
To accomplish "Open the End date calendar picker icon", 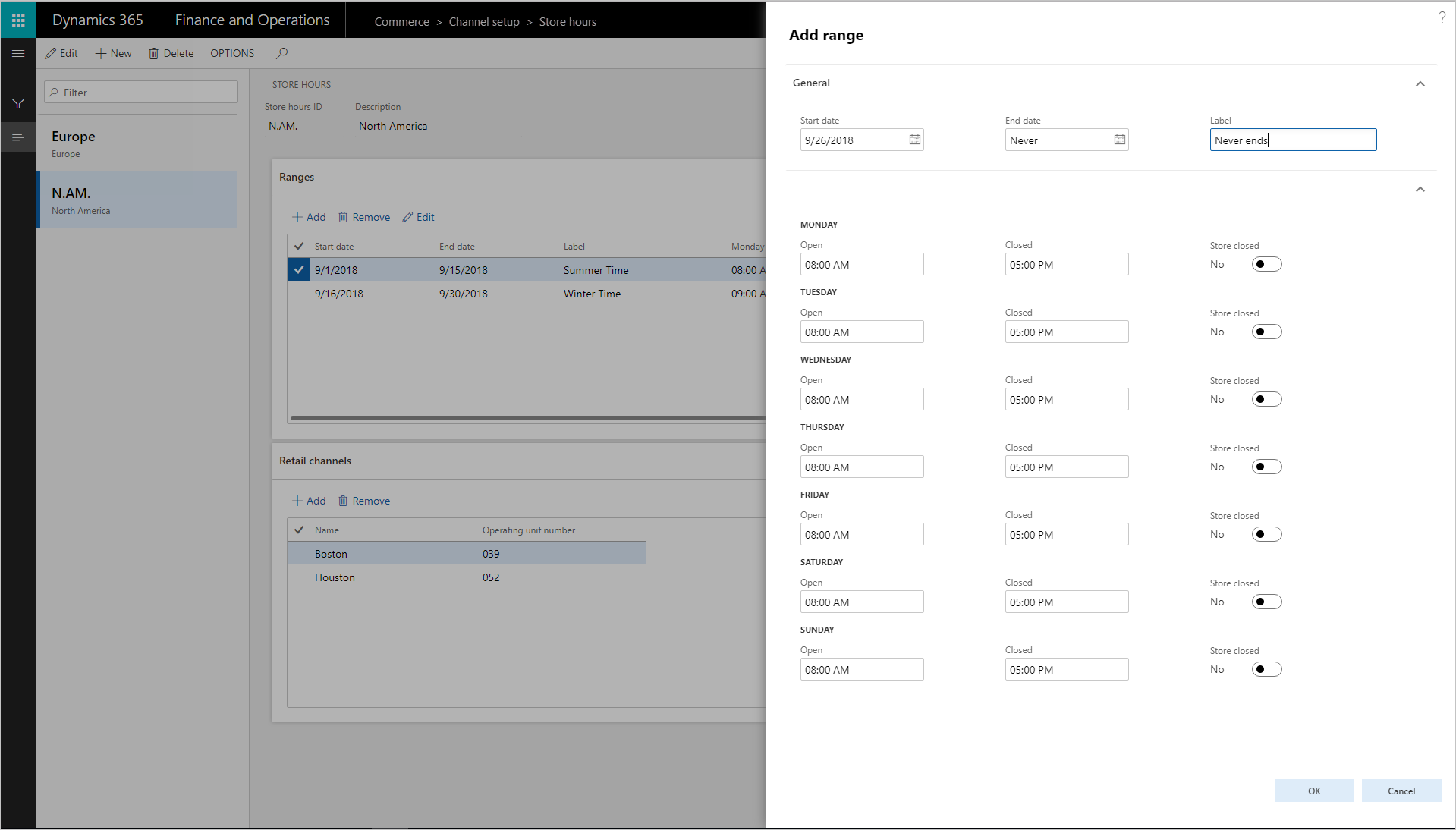I will coord(1119,140).
